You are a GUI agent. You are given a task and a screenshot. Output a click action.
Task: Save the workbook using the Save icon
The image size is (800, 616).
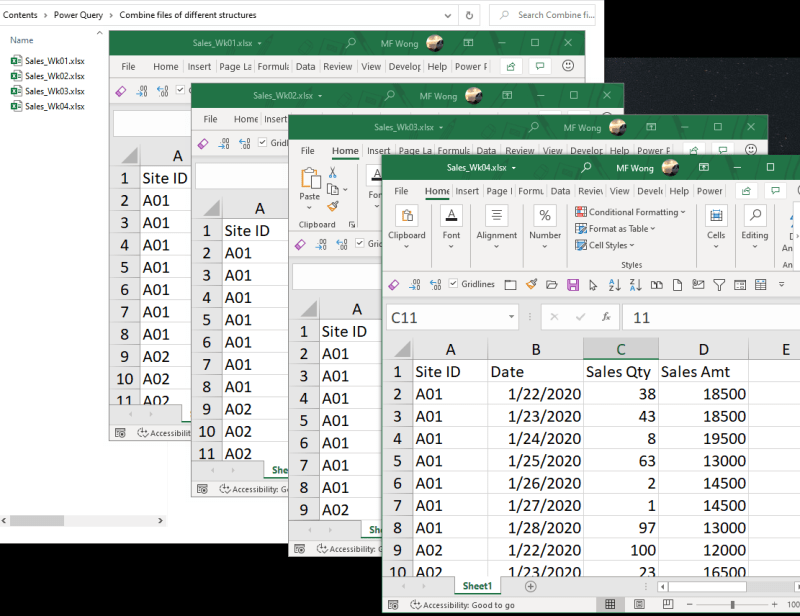(572, 285)
